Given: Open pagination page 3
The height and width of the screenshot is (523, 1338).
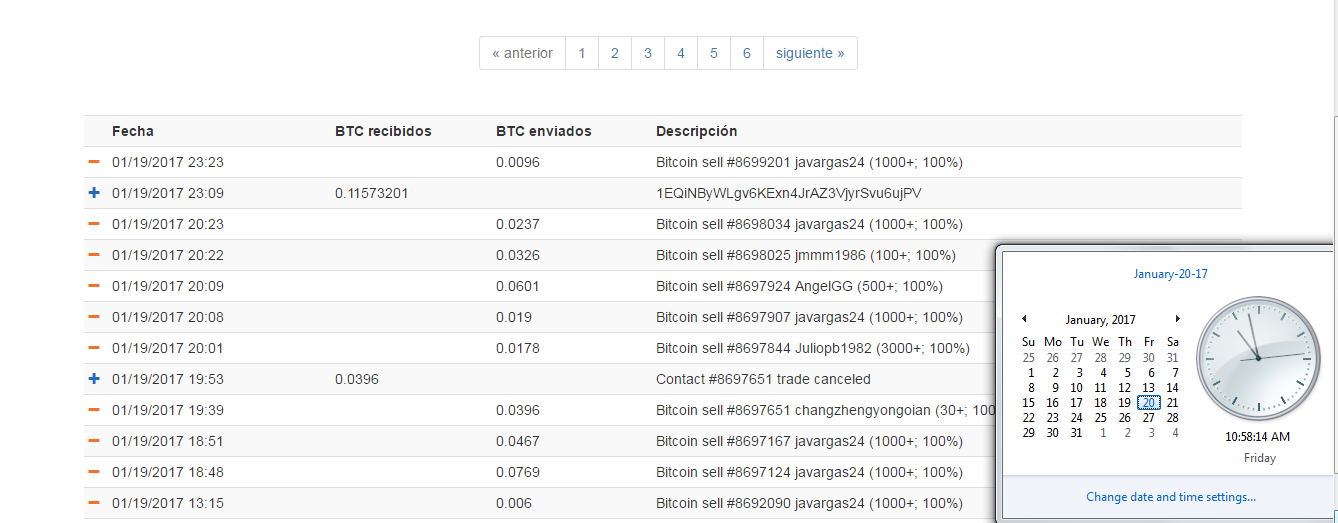Looking at the screenshot, I should click(648, 53).
